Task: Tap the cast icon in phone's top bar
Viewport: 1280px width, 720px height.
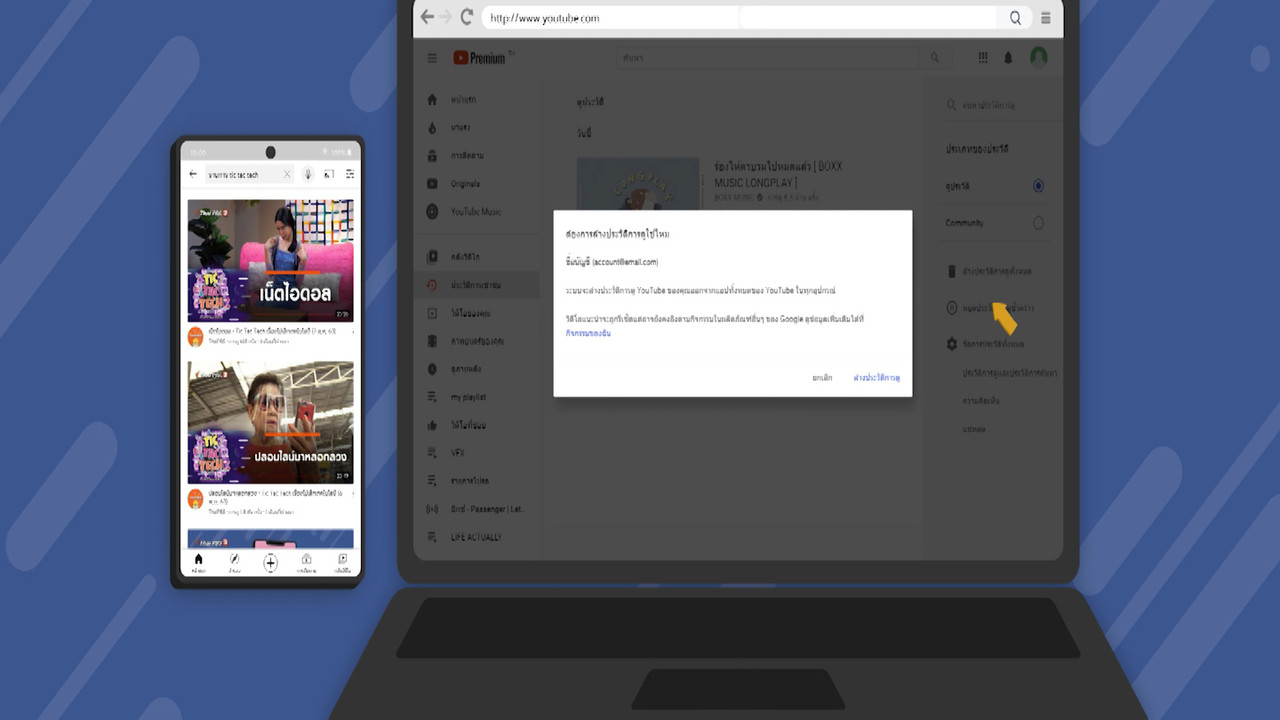Action: [x=329, y=174]
